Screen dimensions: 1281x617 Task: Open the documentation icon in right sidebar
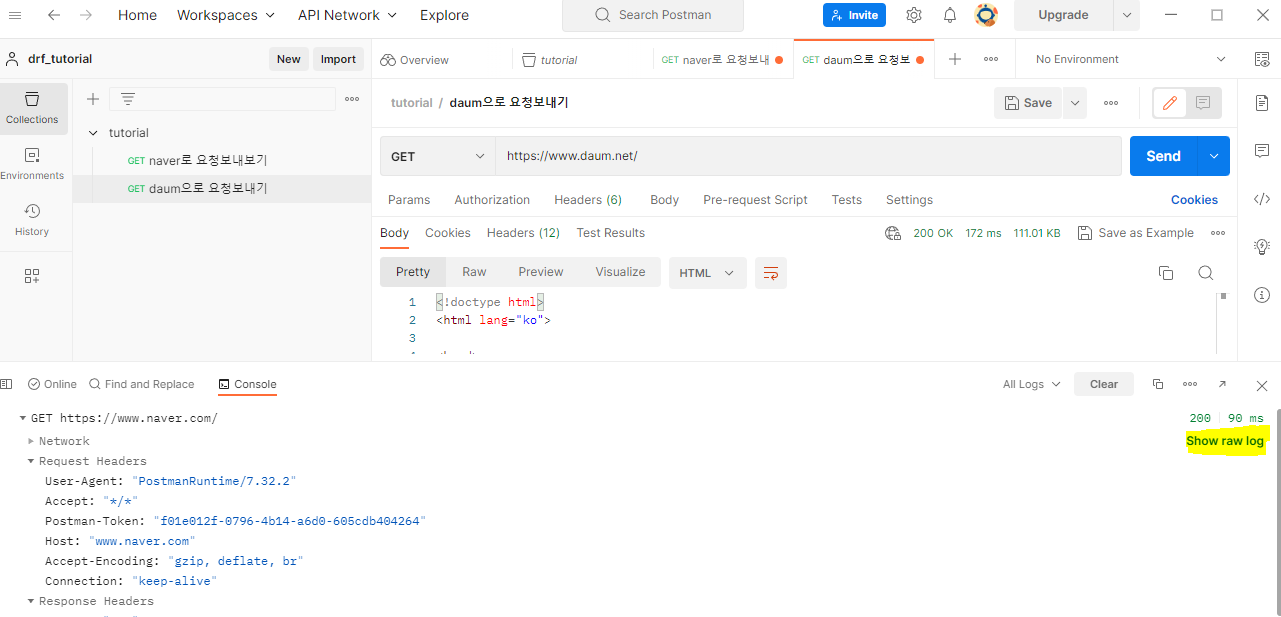point(1262,103)
